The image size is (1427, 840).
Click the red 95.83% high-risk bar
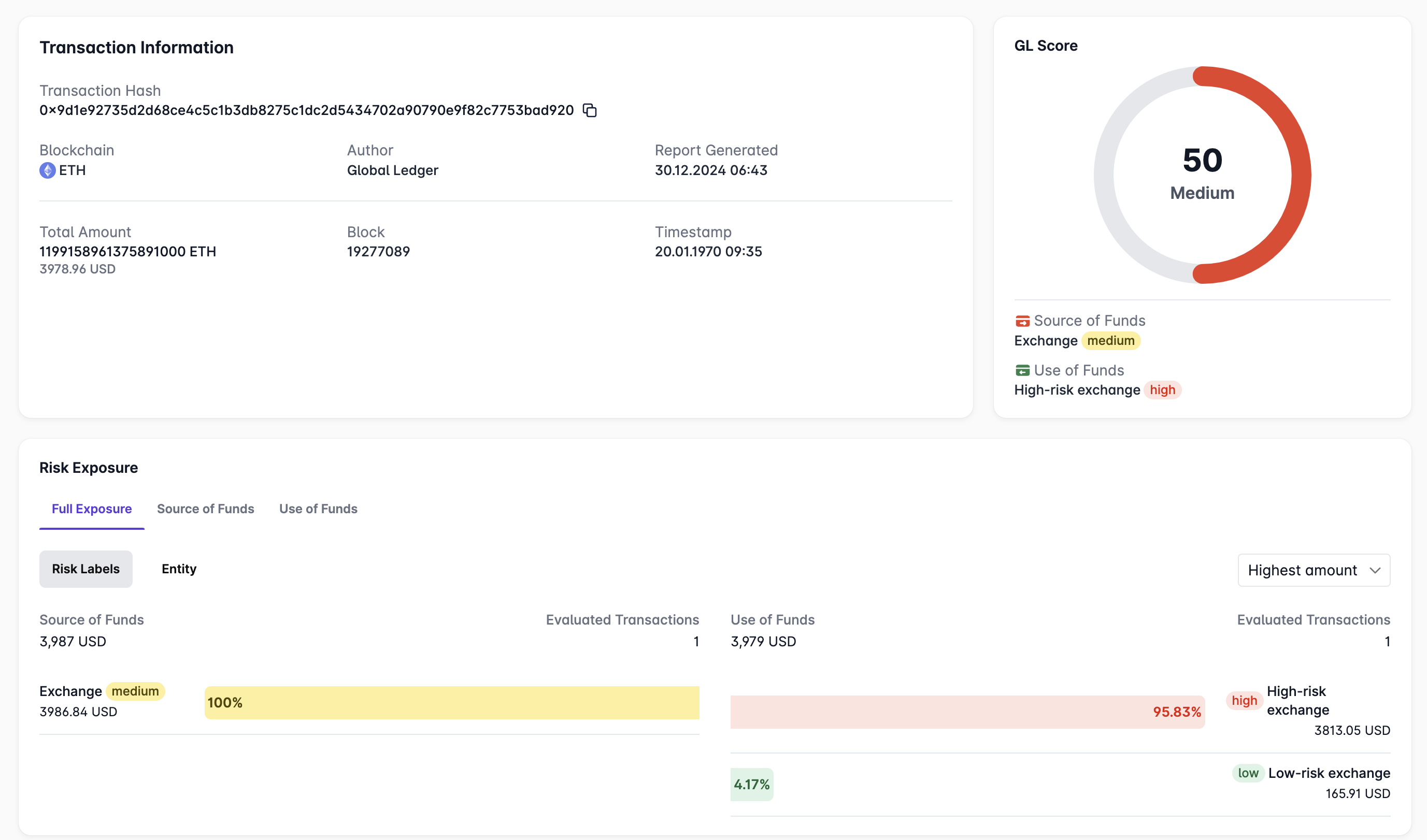coord(967,712)
